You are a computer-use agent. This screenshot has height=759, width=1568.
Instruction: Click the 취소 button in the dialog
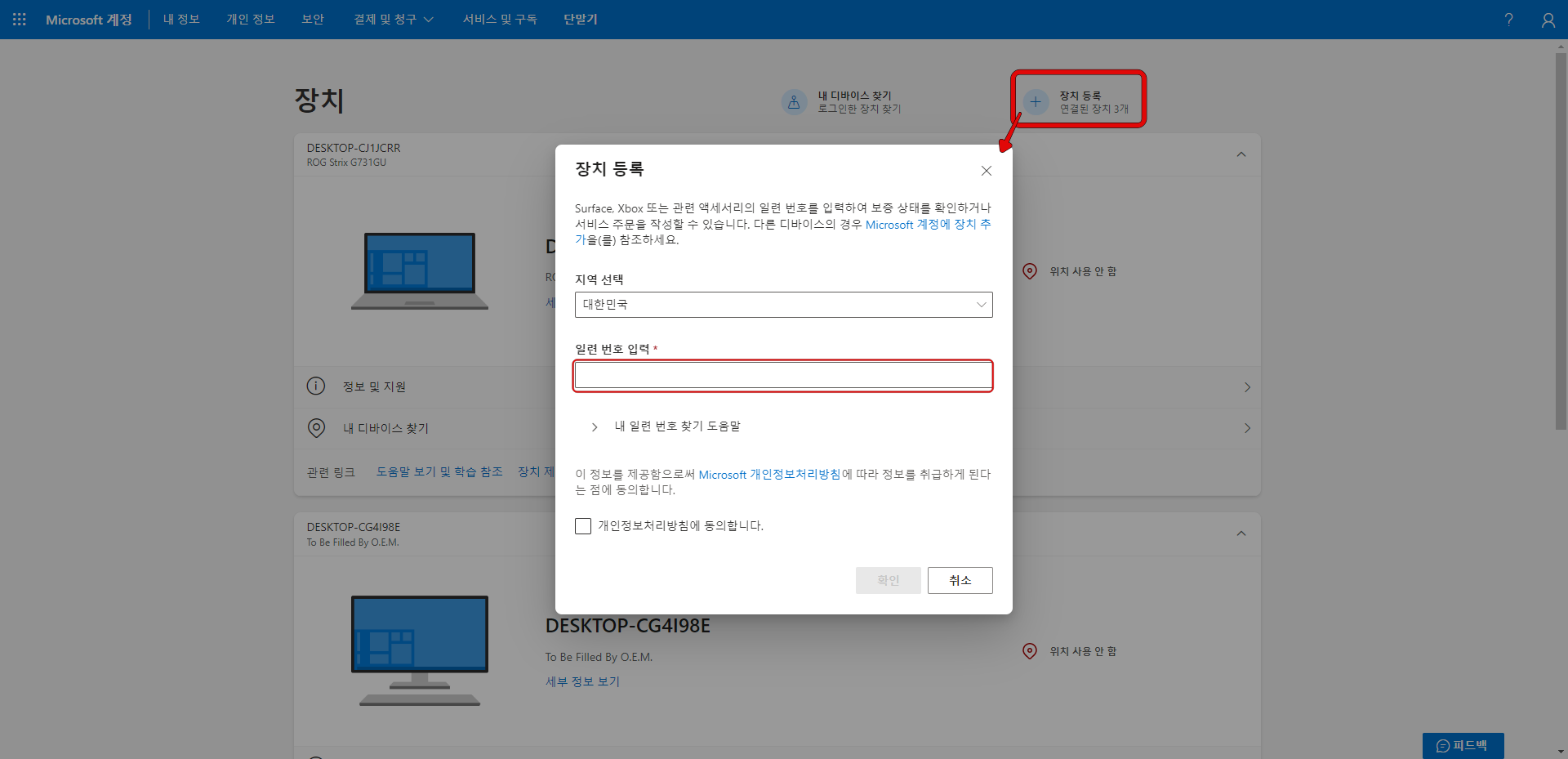pos(960,580)
